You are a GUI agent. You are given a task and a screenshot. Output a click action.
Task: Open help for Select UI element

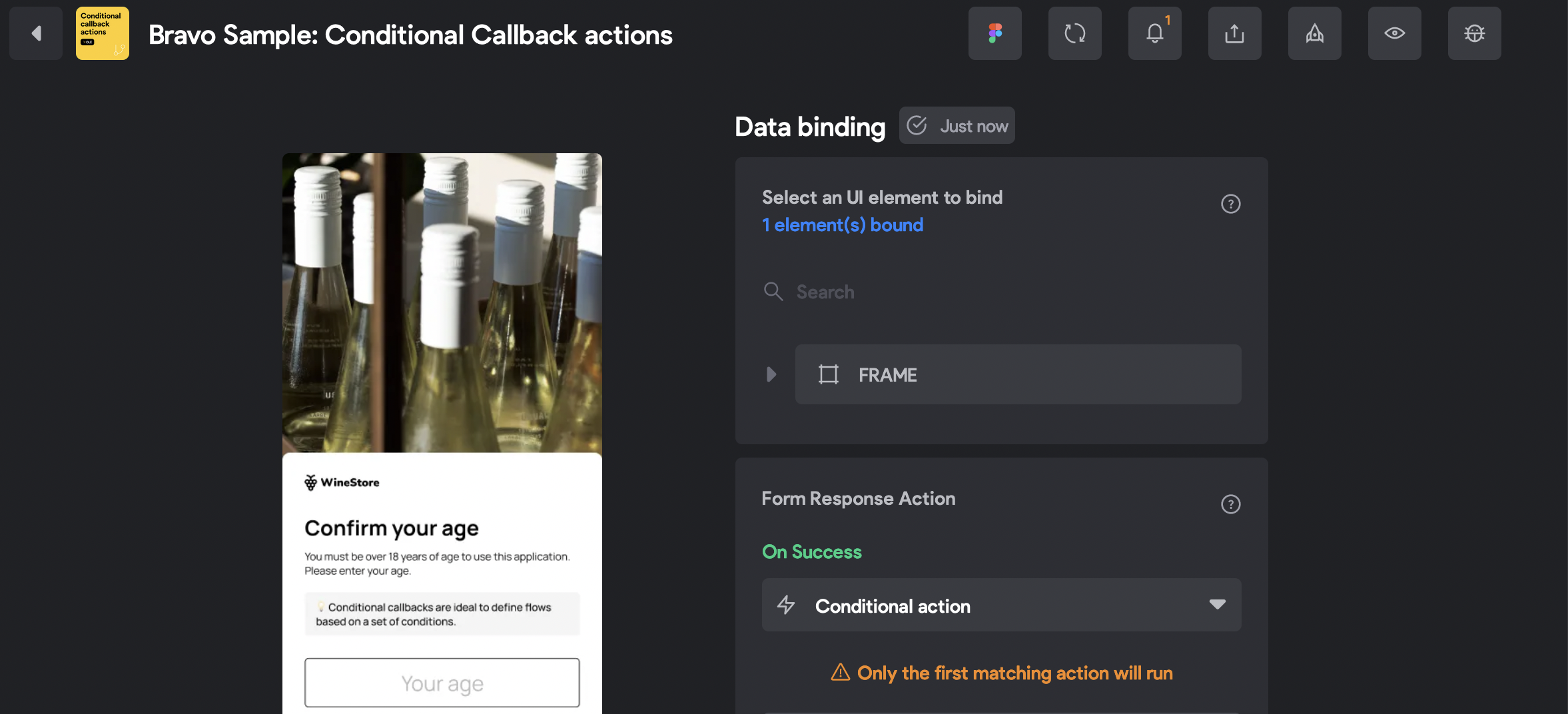click(x=1230, y=204)
